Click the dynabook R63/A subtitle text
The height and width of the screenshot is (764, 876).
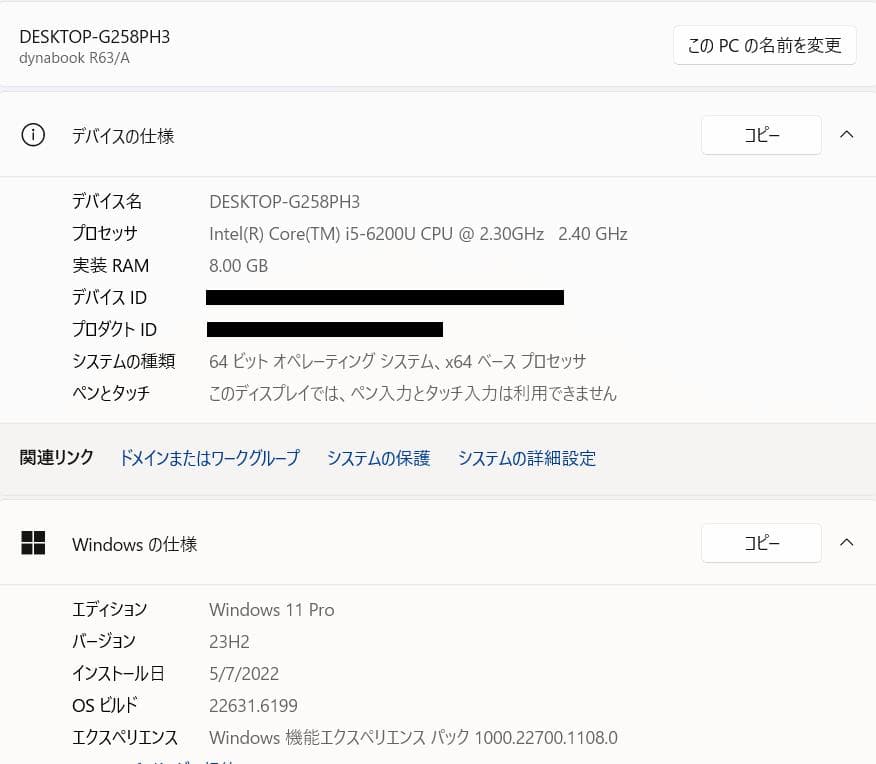(75, 58)
